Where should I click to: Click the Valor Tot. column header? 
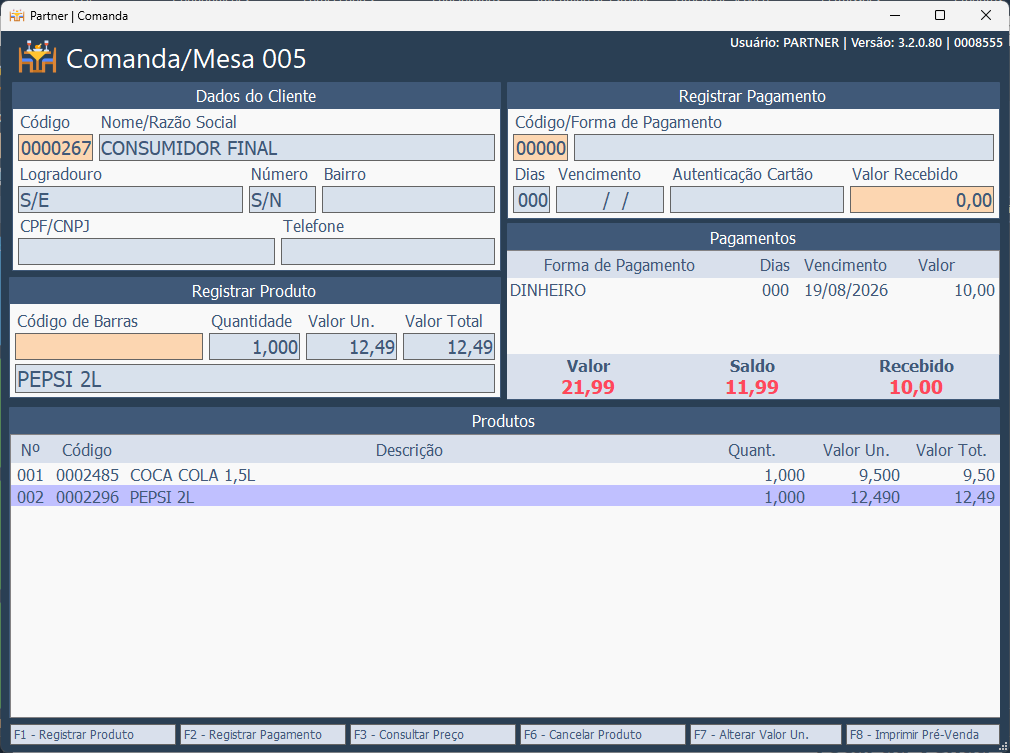coord(951,450)
